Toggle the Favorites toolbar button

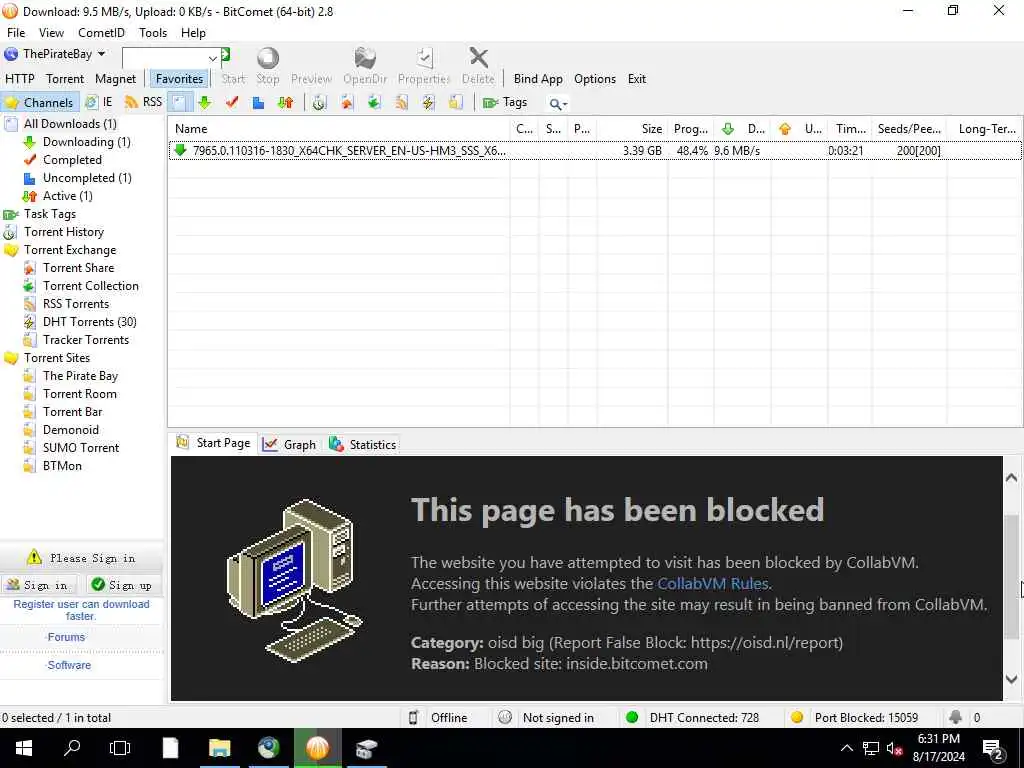tap(180, 79)
